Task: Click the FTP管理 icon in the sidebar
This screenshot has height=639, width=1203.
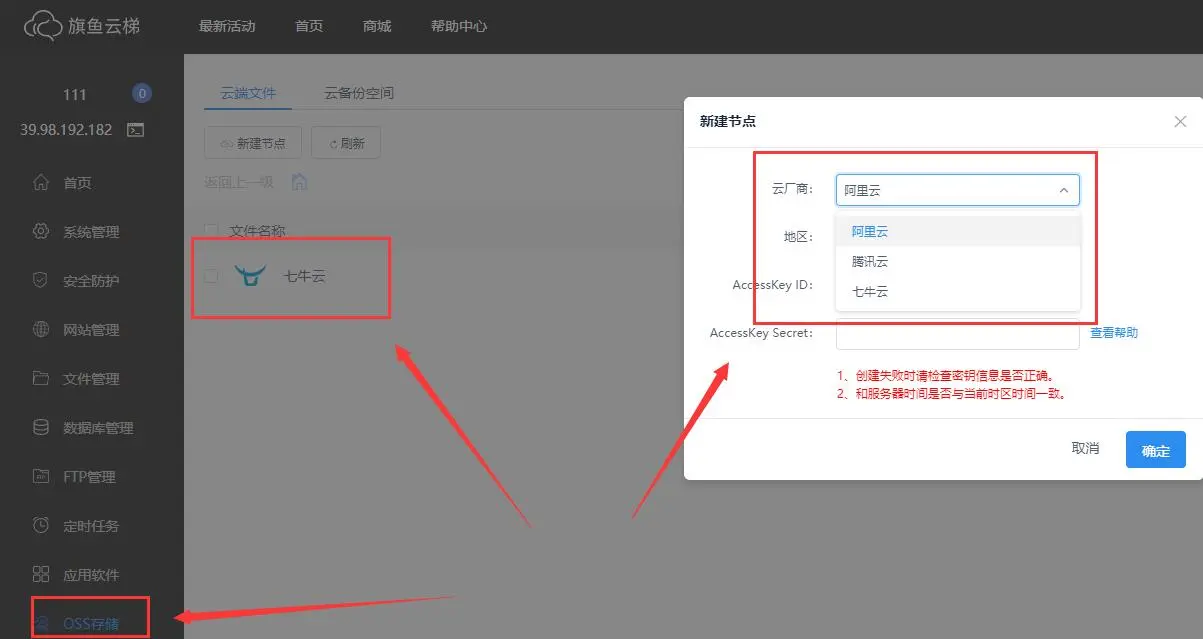Action: tap(41, 477)
